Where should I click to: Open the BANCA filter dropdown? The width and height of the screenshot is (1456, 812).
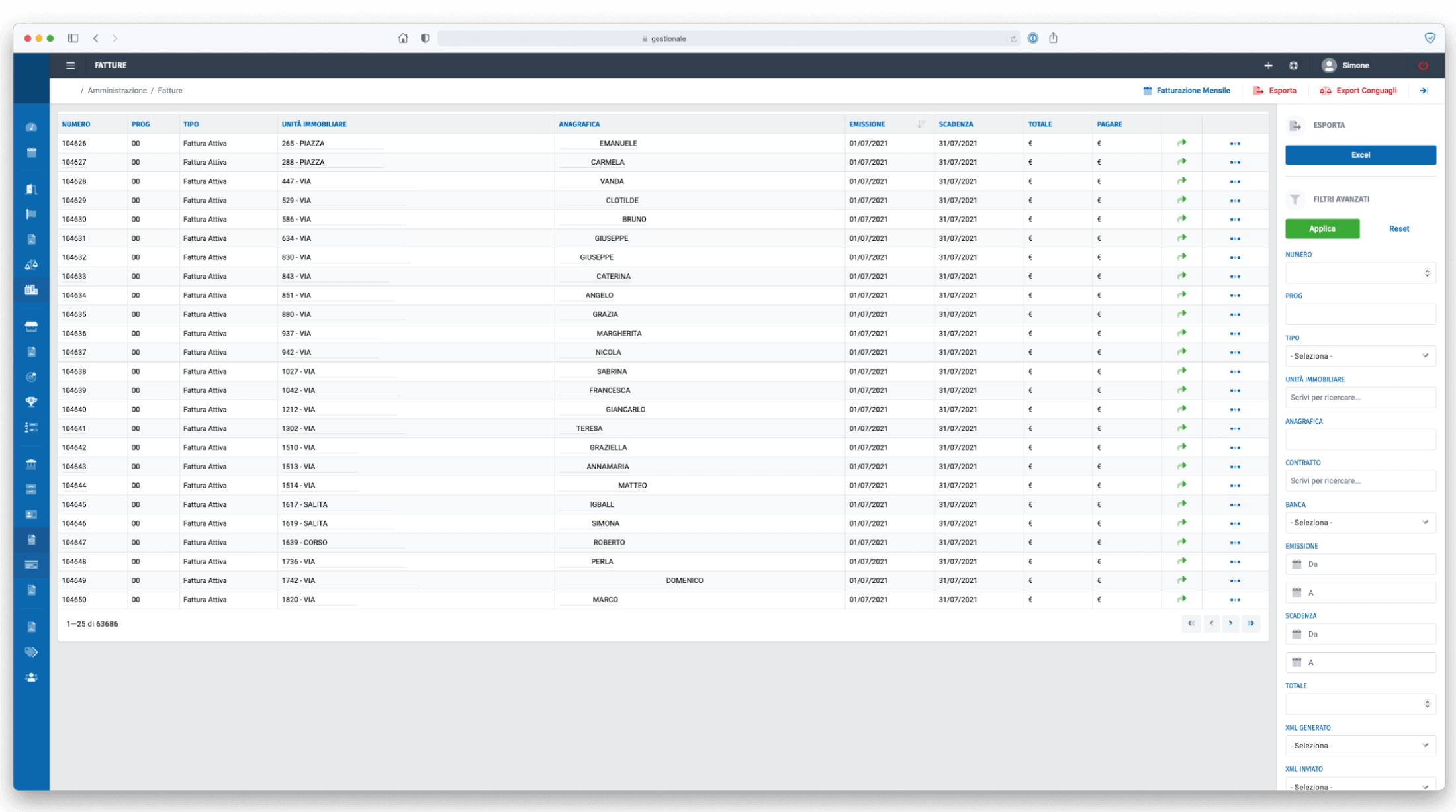[1360, 523]
